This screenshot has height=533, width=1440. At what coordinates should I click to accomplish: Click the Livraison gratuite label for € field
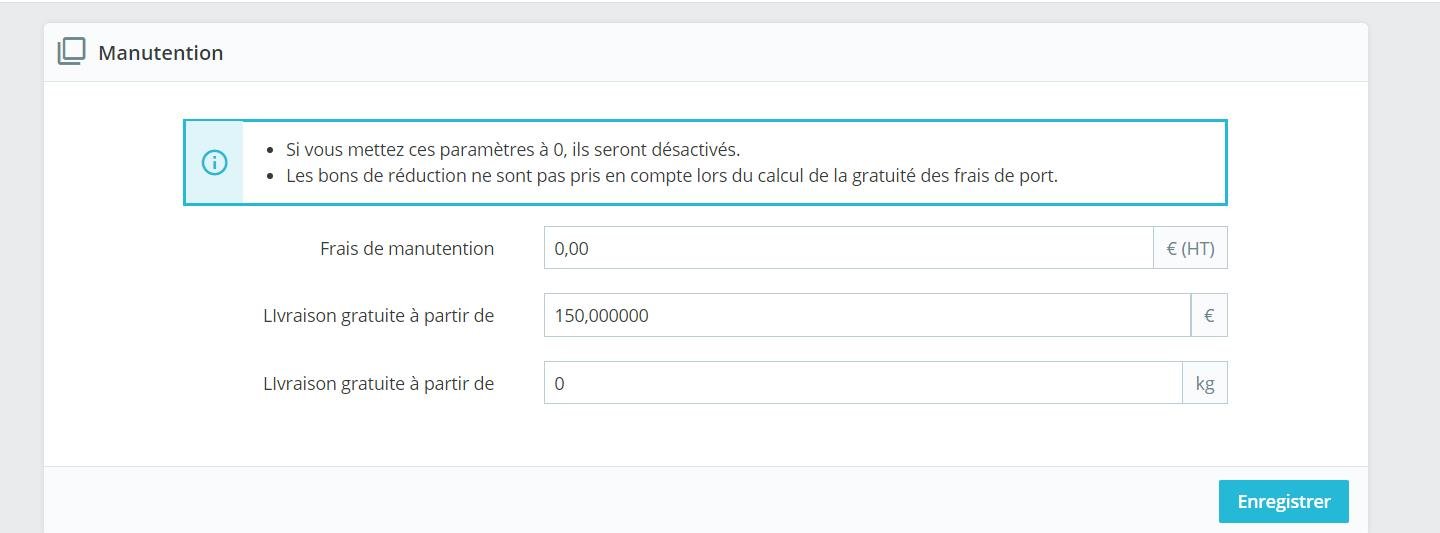pos(379,315)
